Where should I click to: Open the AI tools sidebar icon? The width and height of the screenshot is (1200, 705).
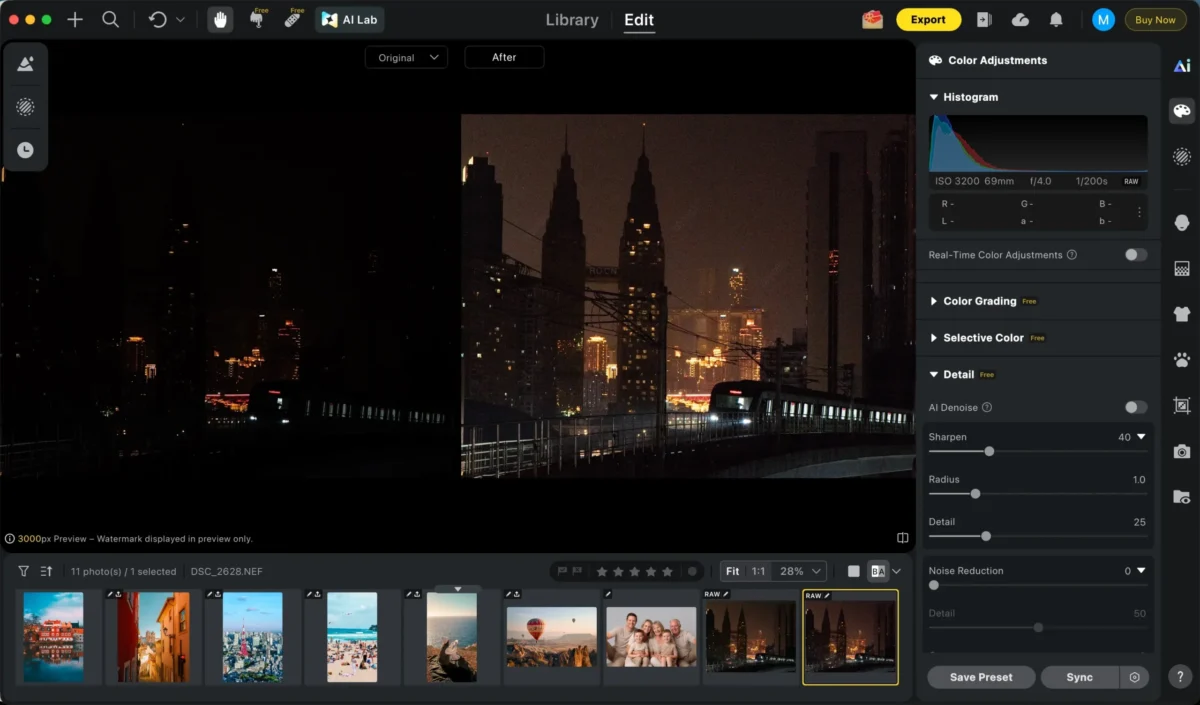(1182, 66)
